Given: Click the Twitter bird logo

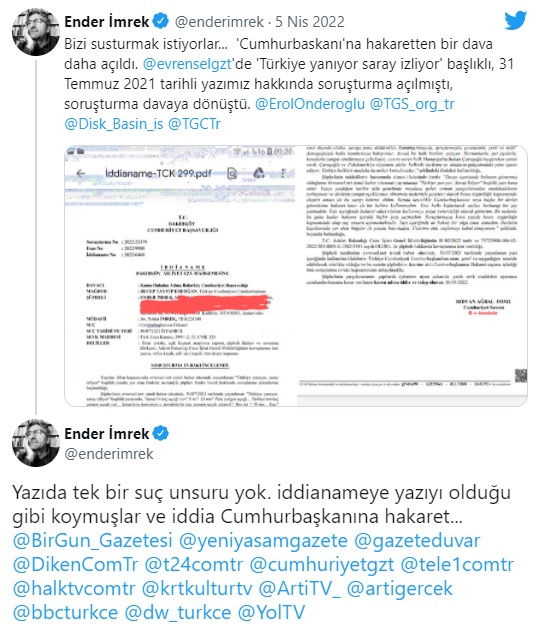Looking at the screenshot, I should point(516,20).
